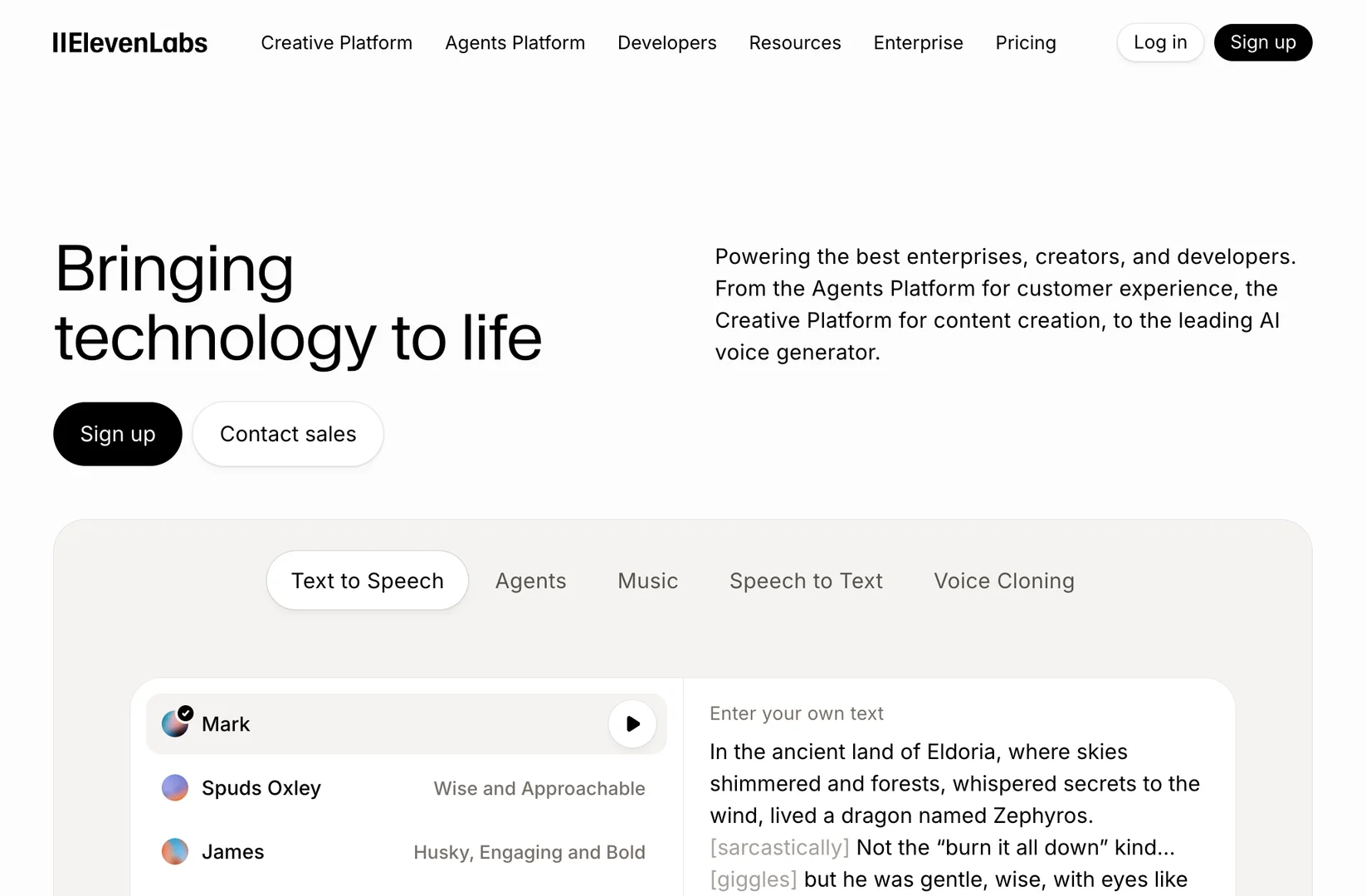Expand the Resources menu
The height and width of the screenshot is (896, 1366).
pos(794,42)
